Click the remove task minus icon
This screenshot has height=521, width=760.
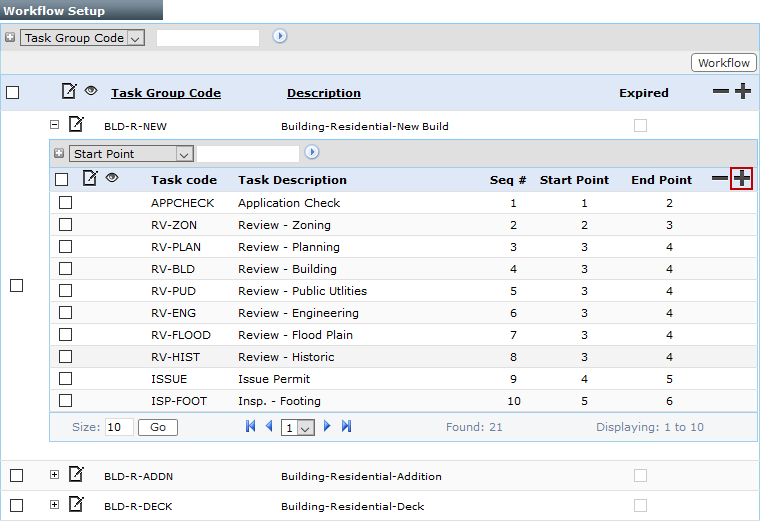click(719, 179)
